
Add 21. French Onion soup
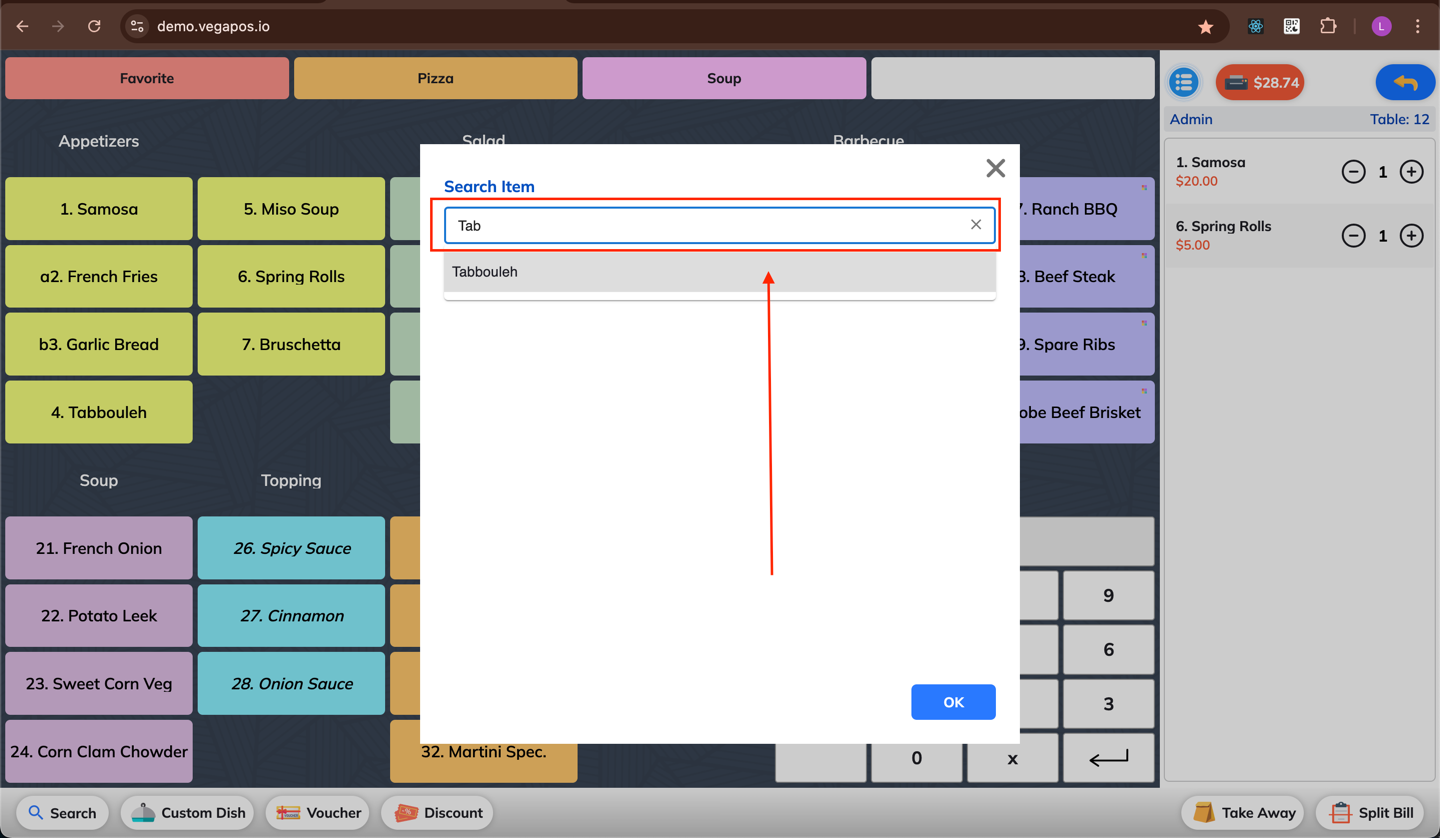coord(99,548)
